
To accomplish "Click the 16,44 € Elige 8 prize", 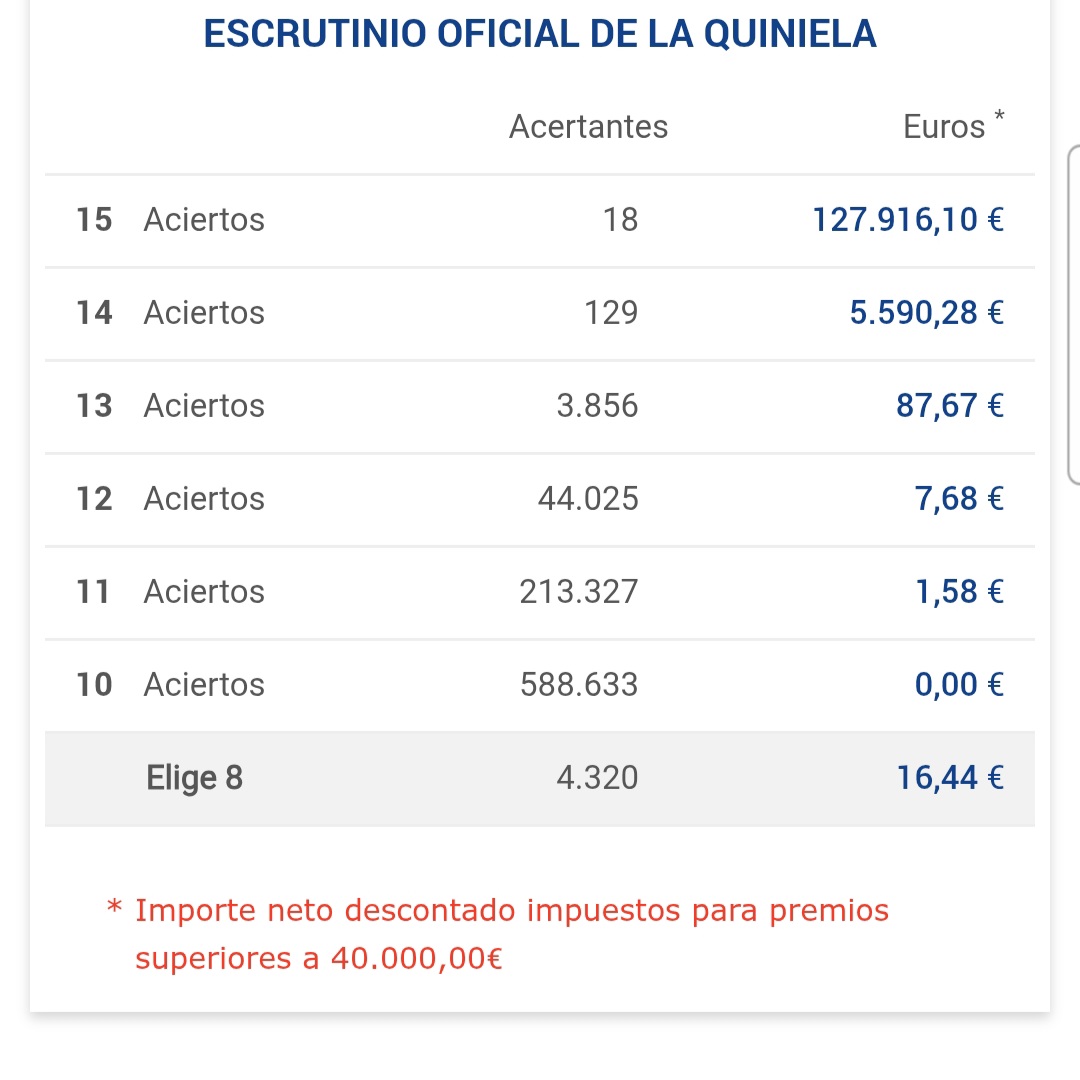I will [949, 778].
